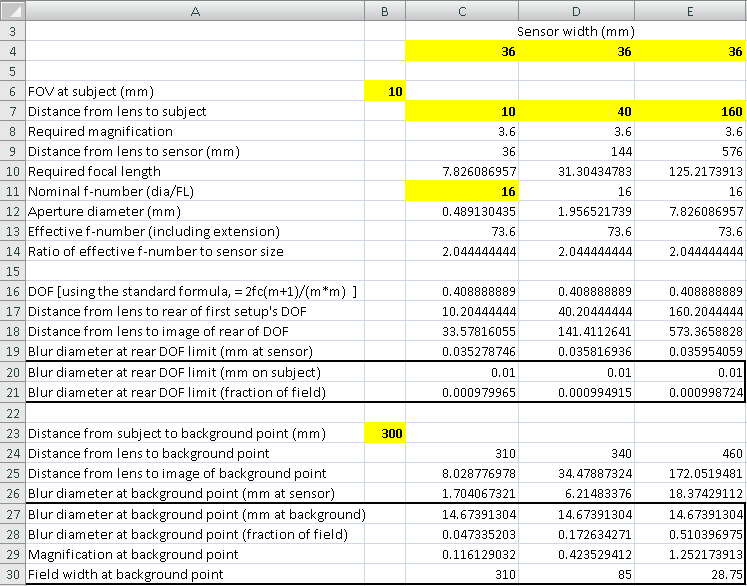Screen dimensions: 747x586
Task: Select lens-to-sensor distance value 576
Action: [690, 151]
